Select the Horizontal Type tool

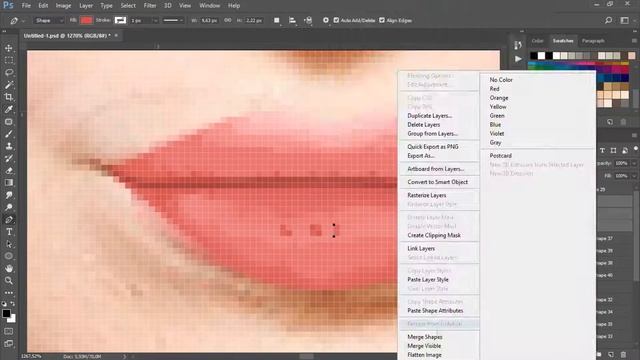point(9,232)
